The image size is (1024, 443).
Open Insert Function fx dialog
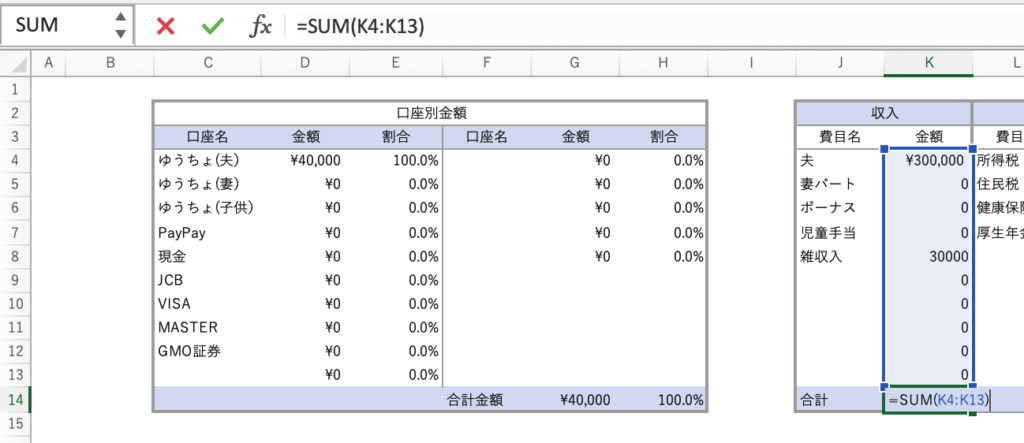pos(260,26)
